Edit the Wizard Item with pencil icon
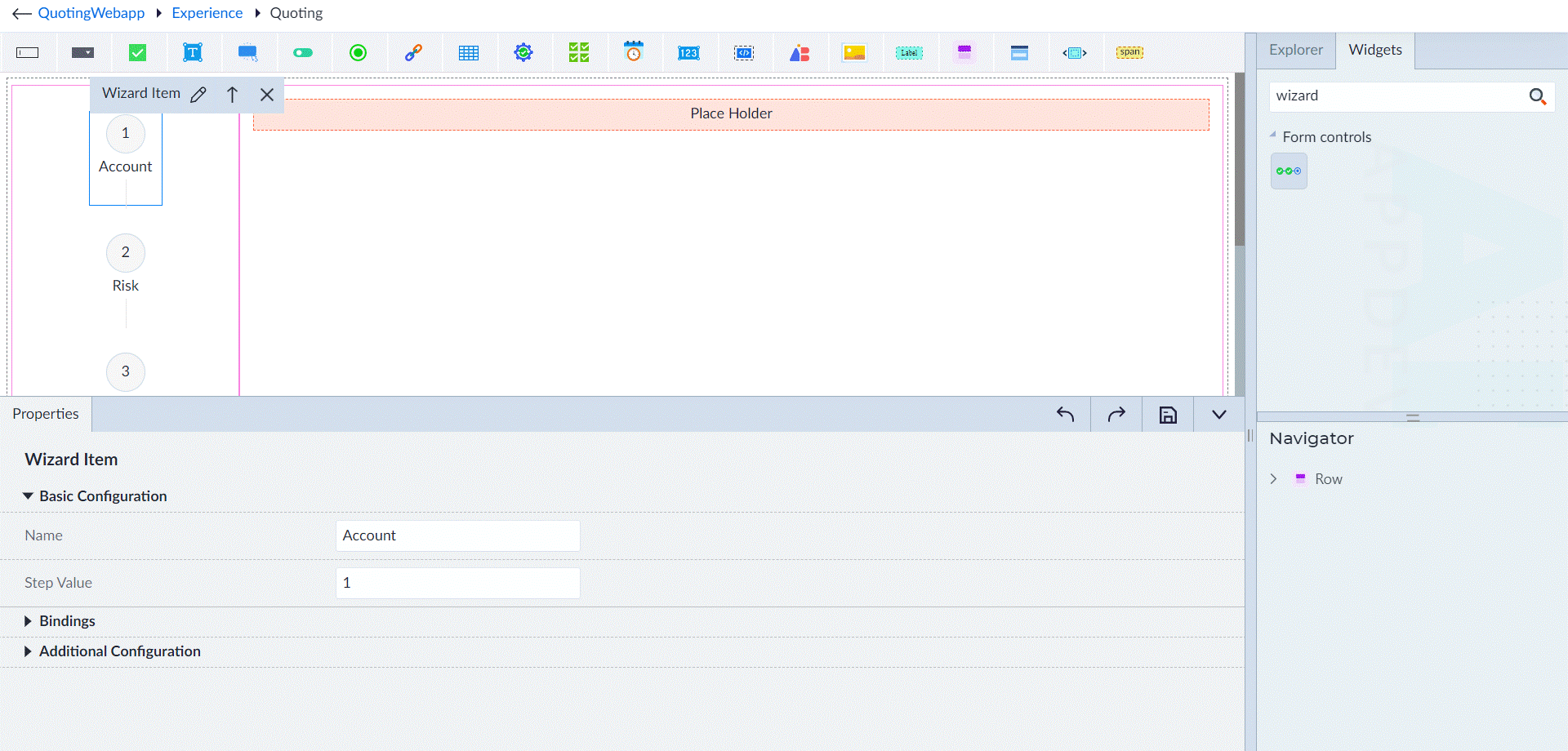1568x751 pixels. pyautogui.click(x=198, y=95)
